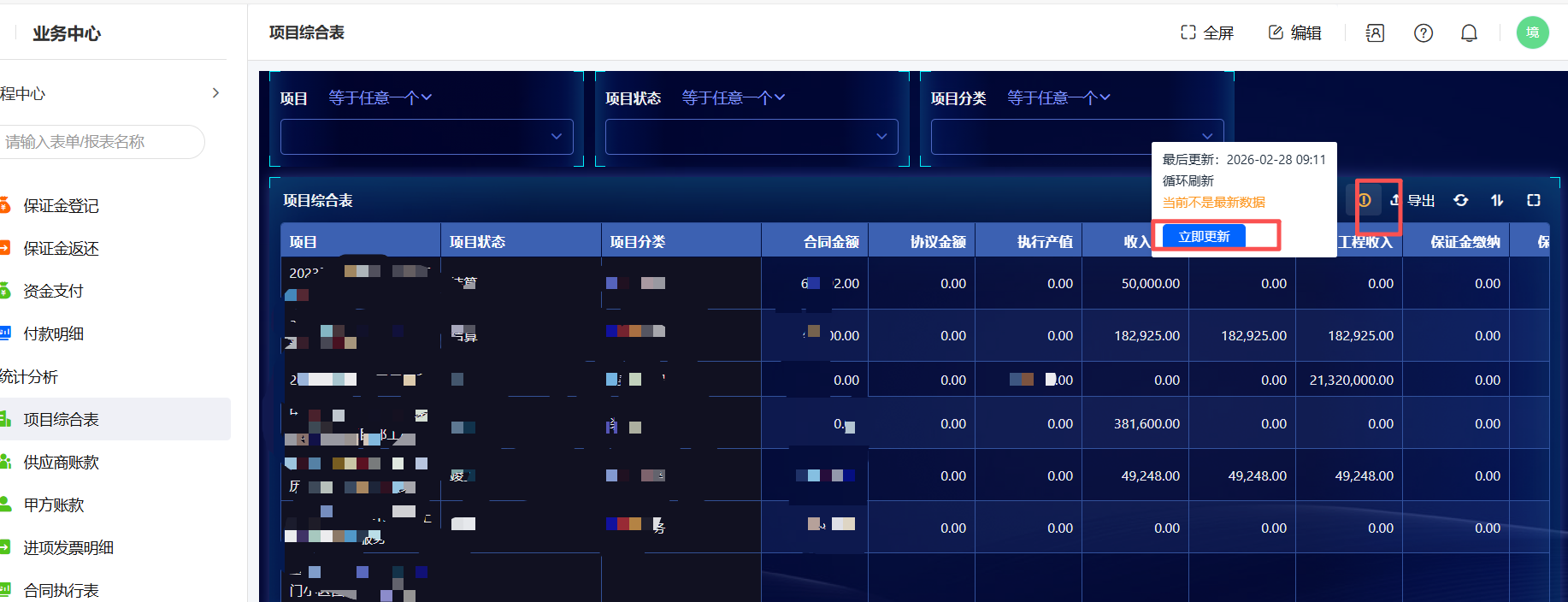The width and height of the screenshot is (1568, 602).
Task: Change 项目分类 condition 等于任意一个
Action: (1058, 98)
